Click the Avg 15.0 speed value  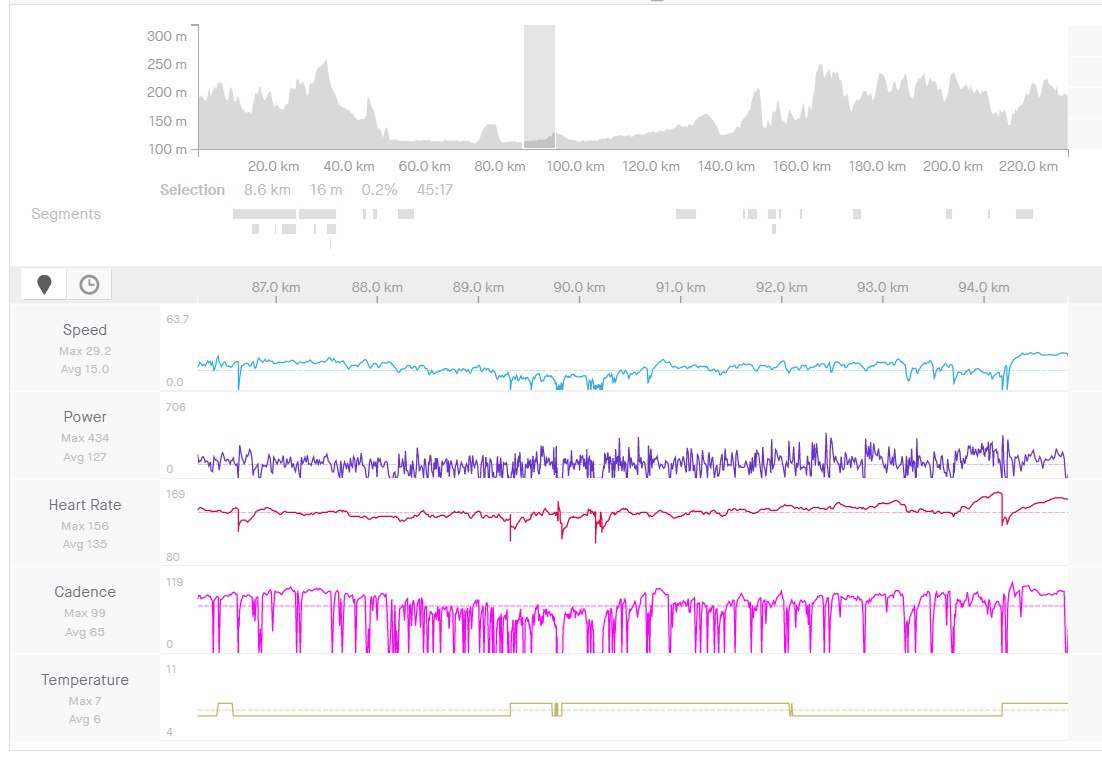85,369
